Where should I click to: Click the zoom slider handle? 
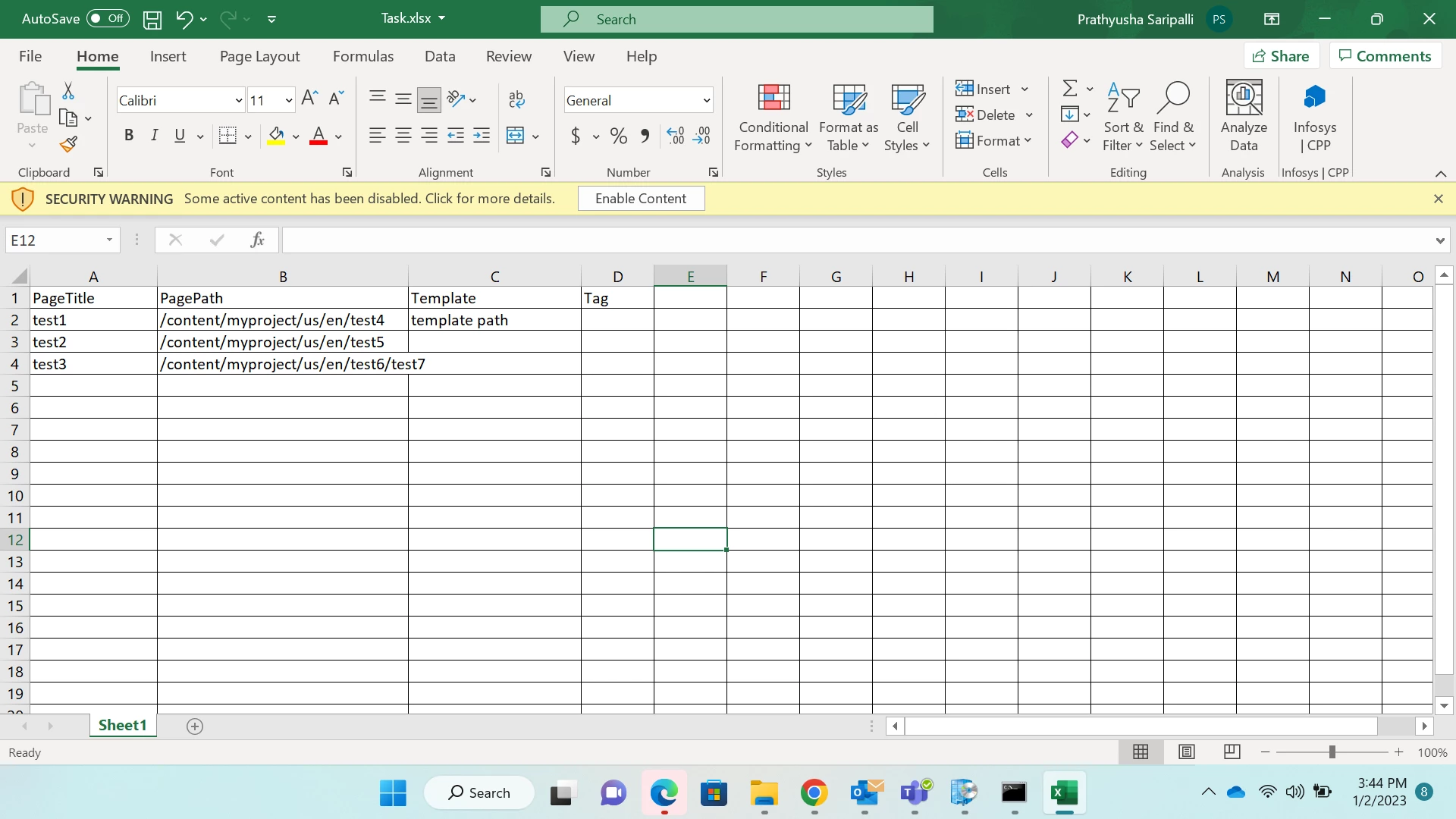tap(1332, 752)
